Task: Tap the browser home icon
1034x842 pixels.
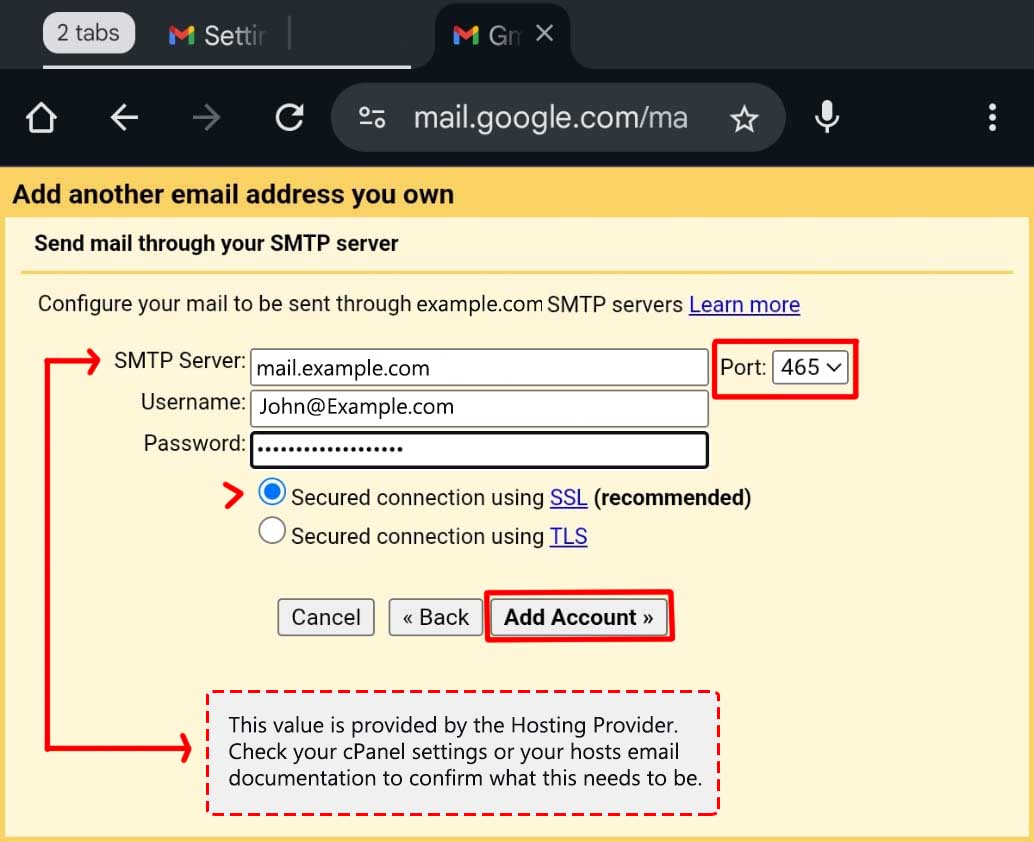Action: pos(41,118)
